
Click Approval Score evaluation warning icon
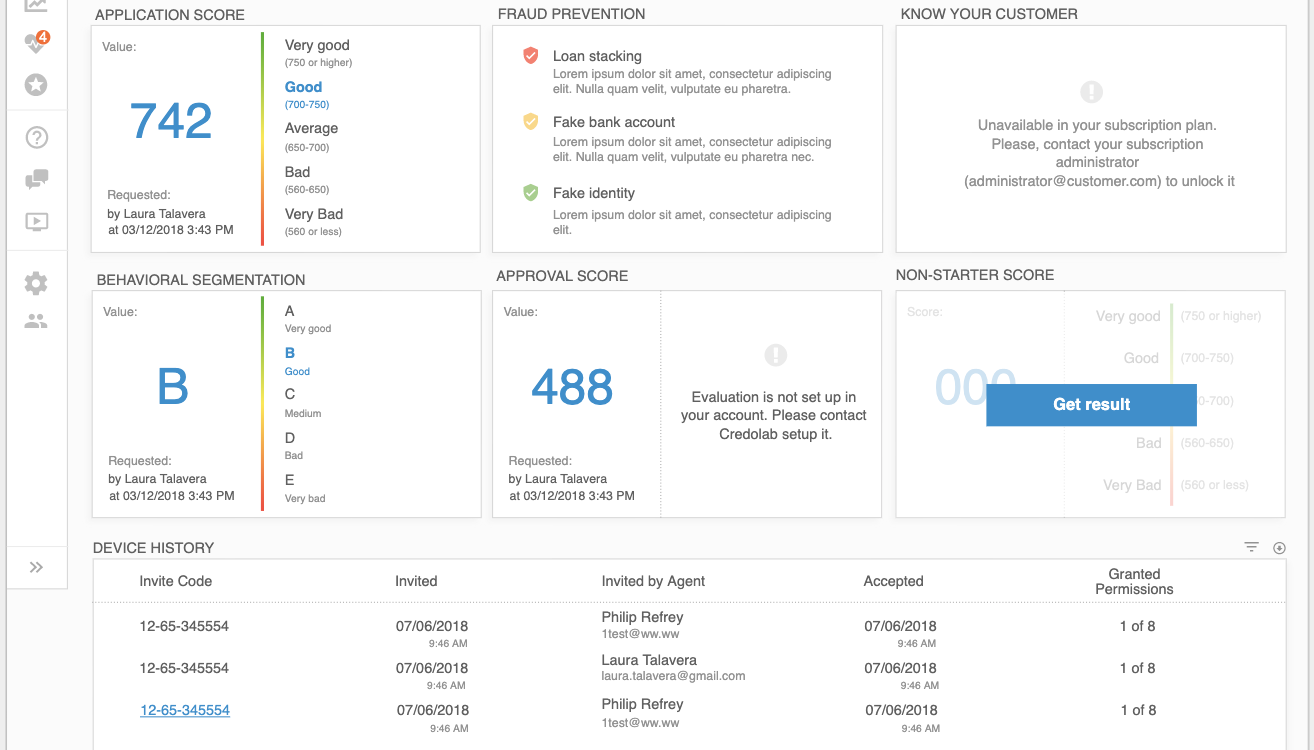click(x=775, y=355)
